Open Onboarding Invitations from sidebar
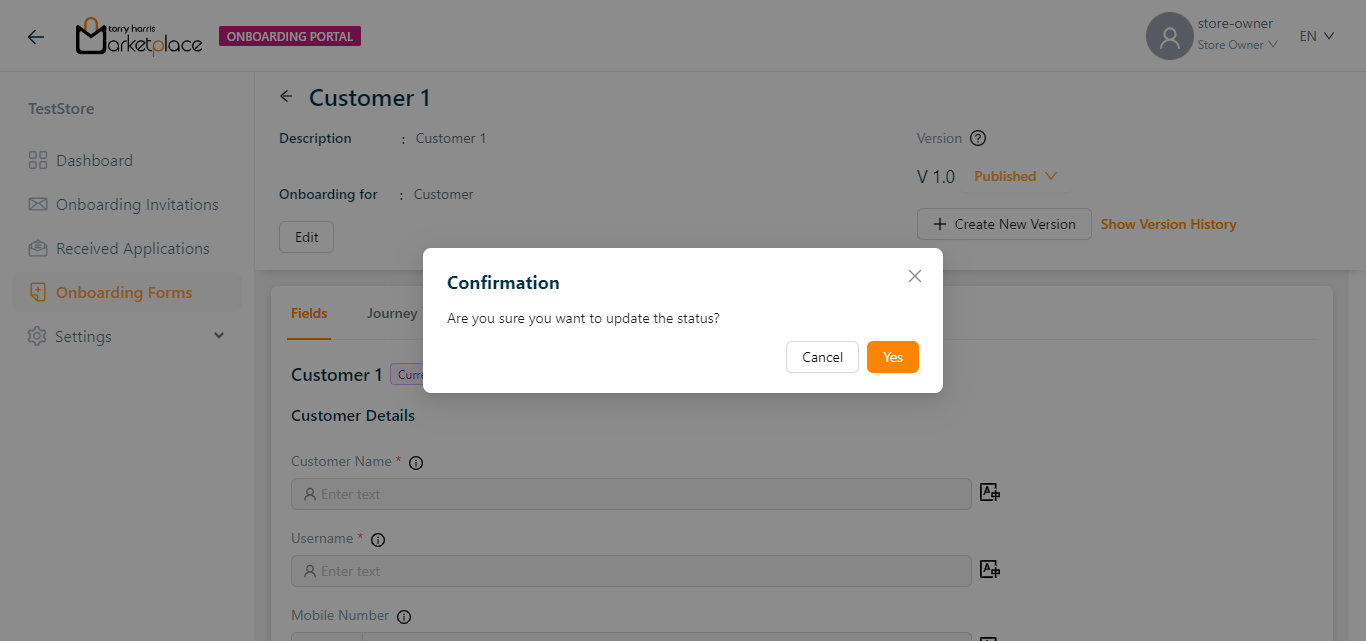Image resolution: width=1366 pixels, height=641 pixels. pyautogui.click(x=137, y=205)
